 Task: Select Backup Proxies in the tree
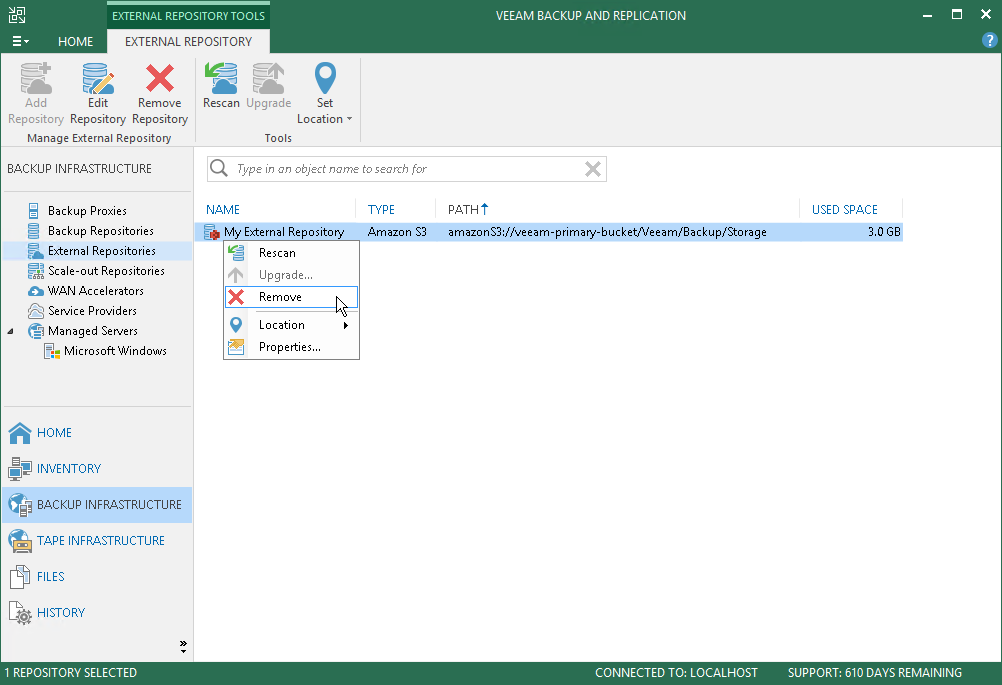87,211
